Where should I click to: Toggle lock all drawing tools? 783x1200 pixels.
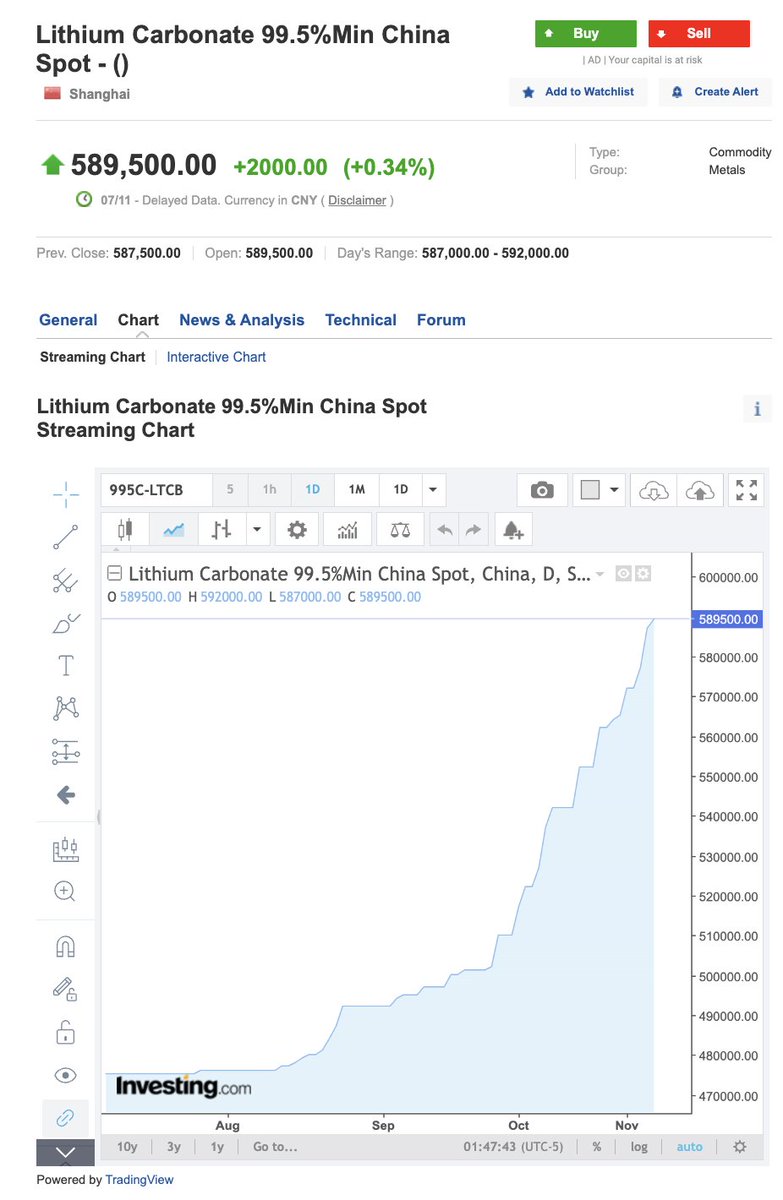[66, 1032]
